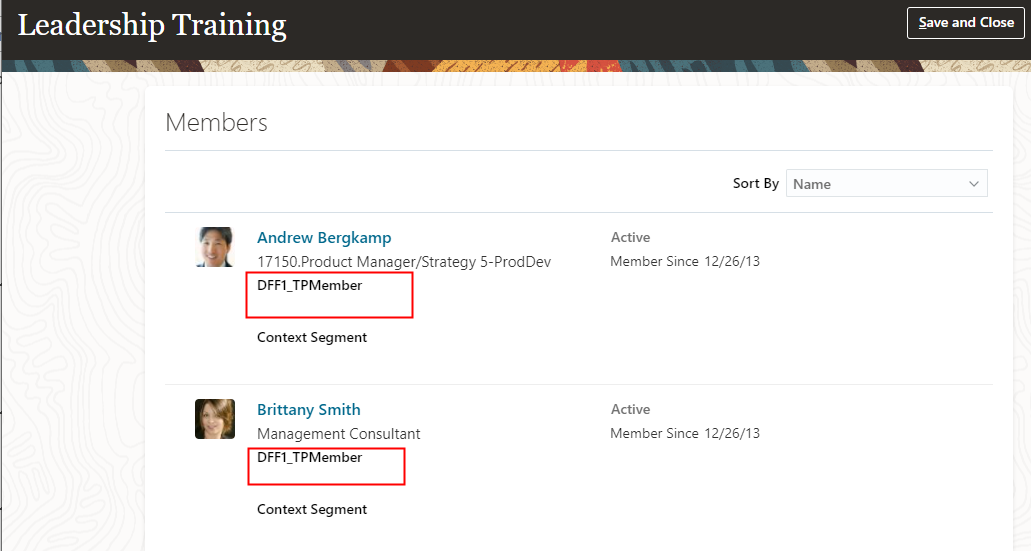Click Context Segment under Brittany Smith

[312, 510]
